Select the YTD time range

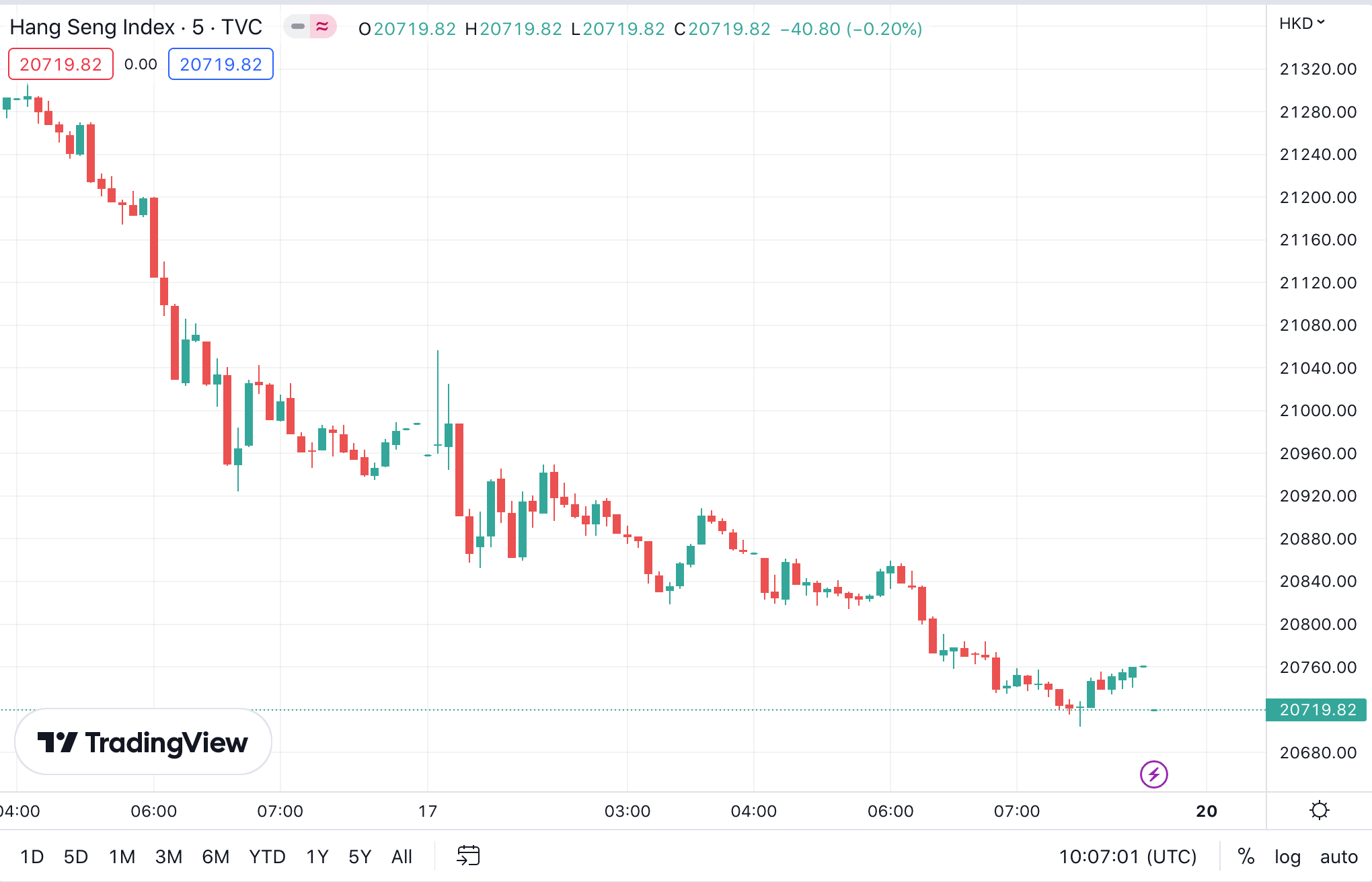pyautogui.click(x=267, y=856)
